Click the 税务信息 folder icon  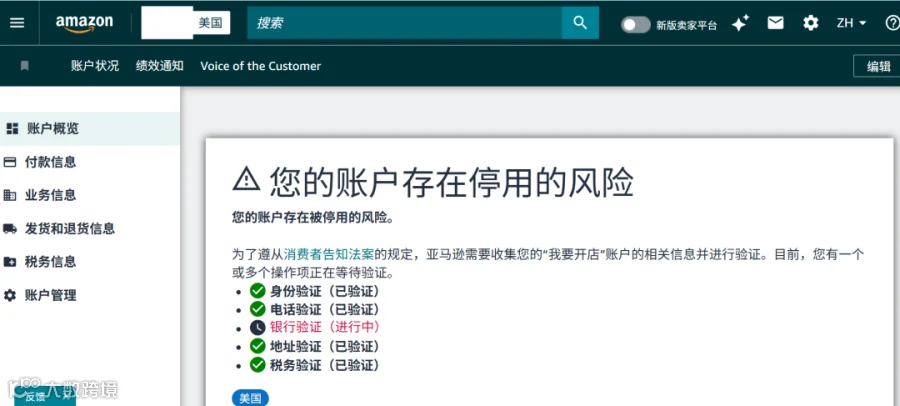10,262
